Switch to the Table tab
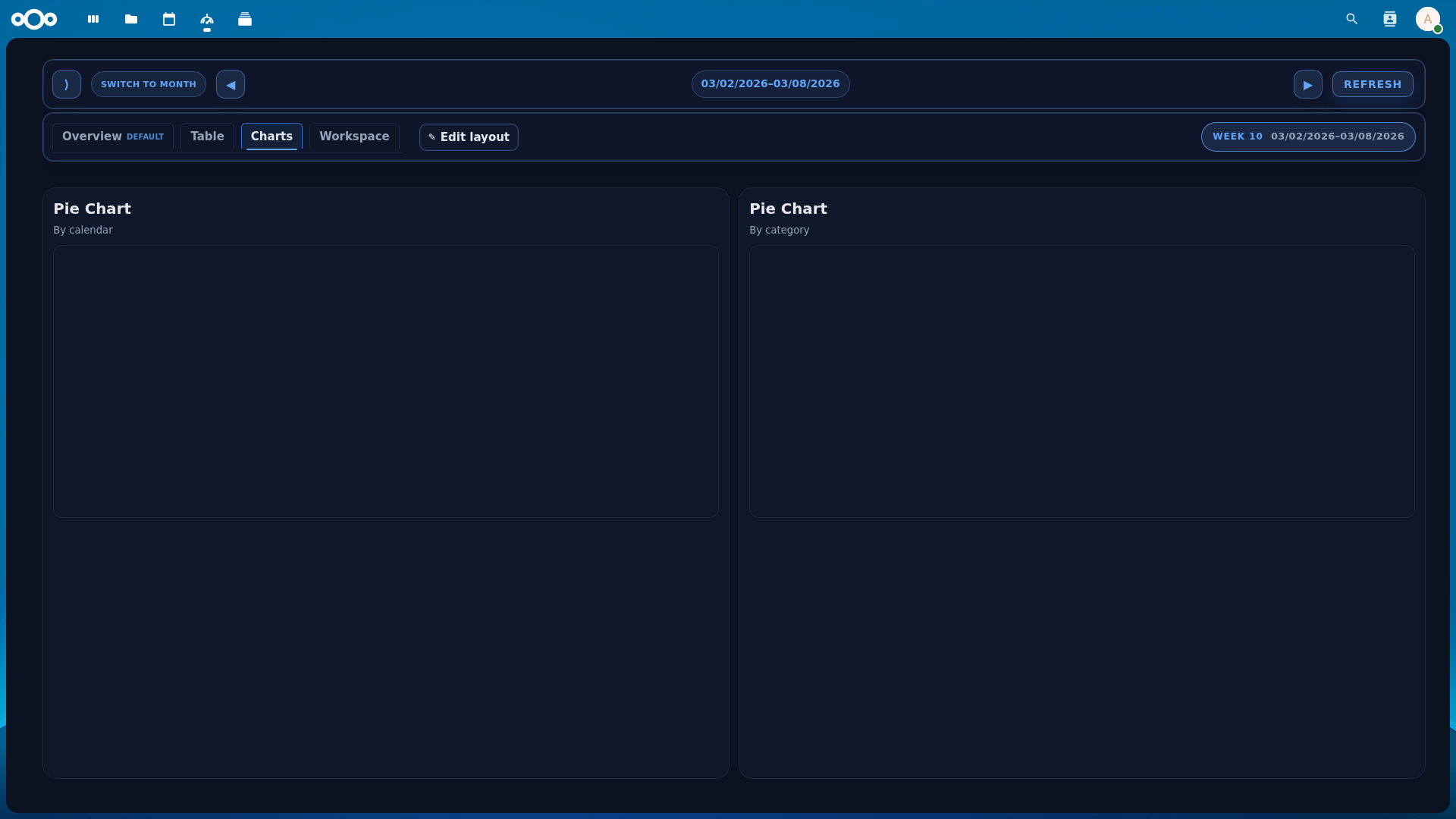 point(207,136)
